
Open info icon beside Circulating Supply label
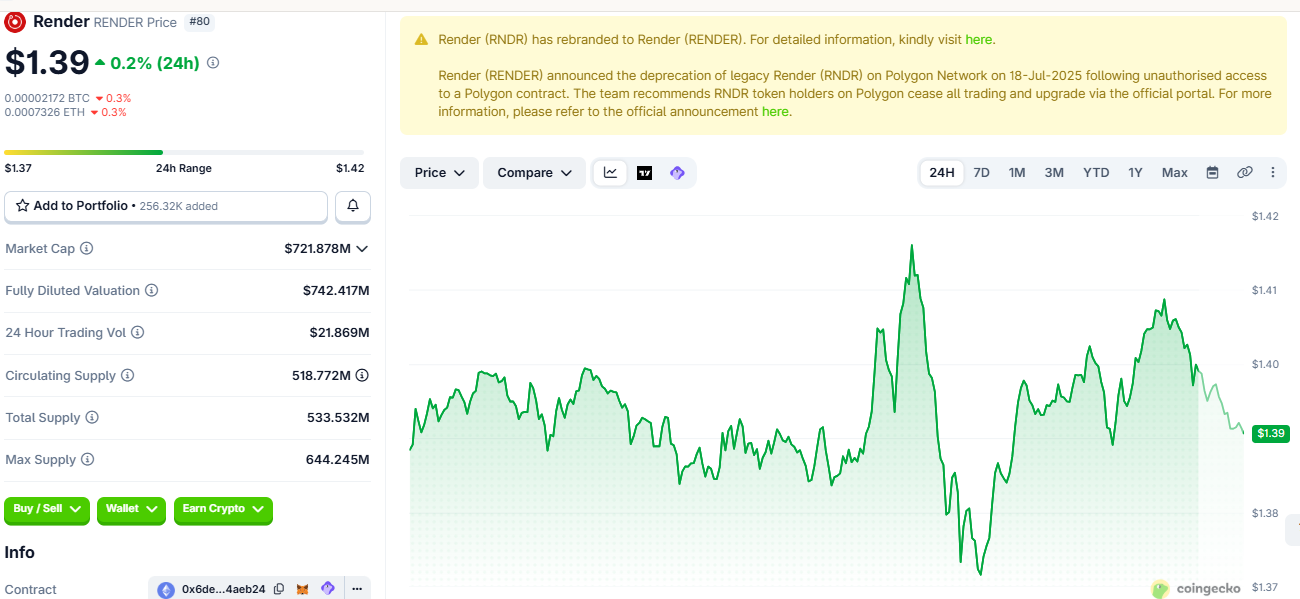(x=127, y=376)
